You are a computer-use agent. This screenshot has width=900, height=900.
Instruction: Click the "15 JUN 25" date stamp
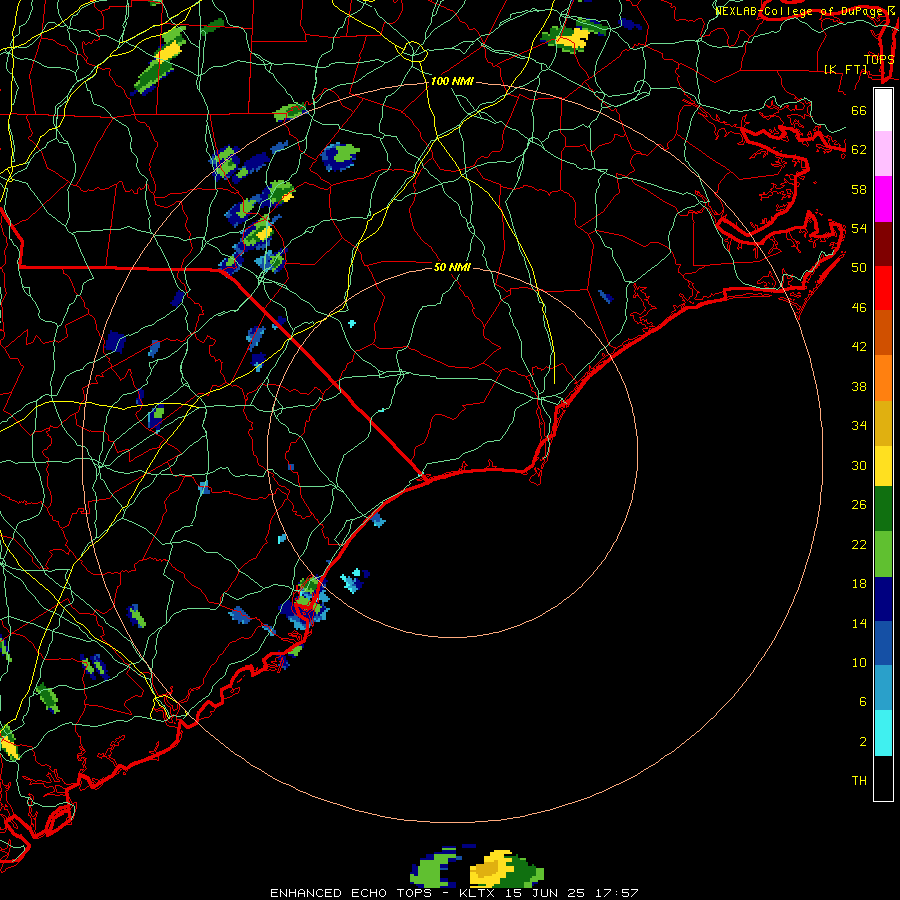(x=545, y=893)
